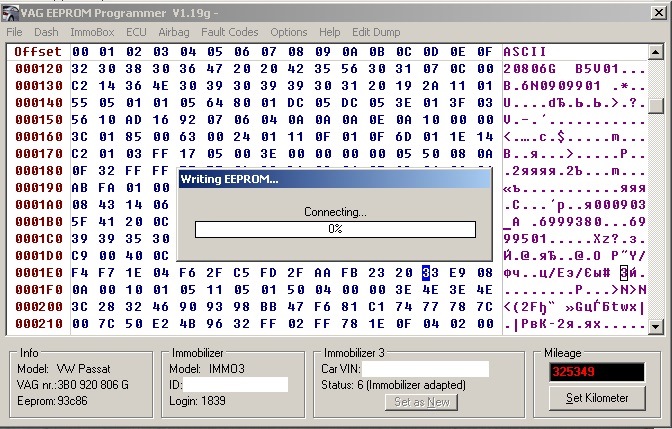Click the 'Login: 1839' text
Viewport: 672px width, 429px height.
(x=197, y=401)
